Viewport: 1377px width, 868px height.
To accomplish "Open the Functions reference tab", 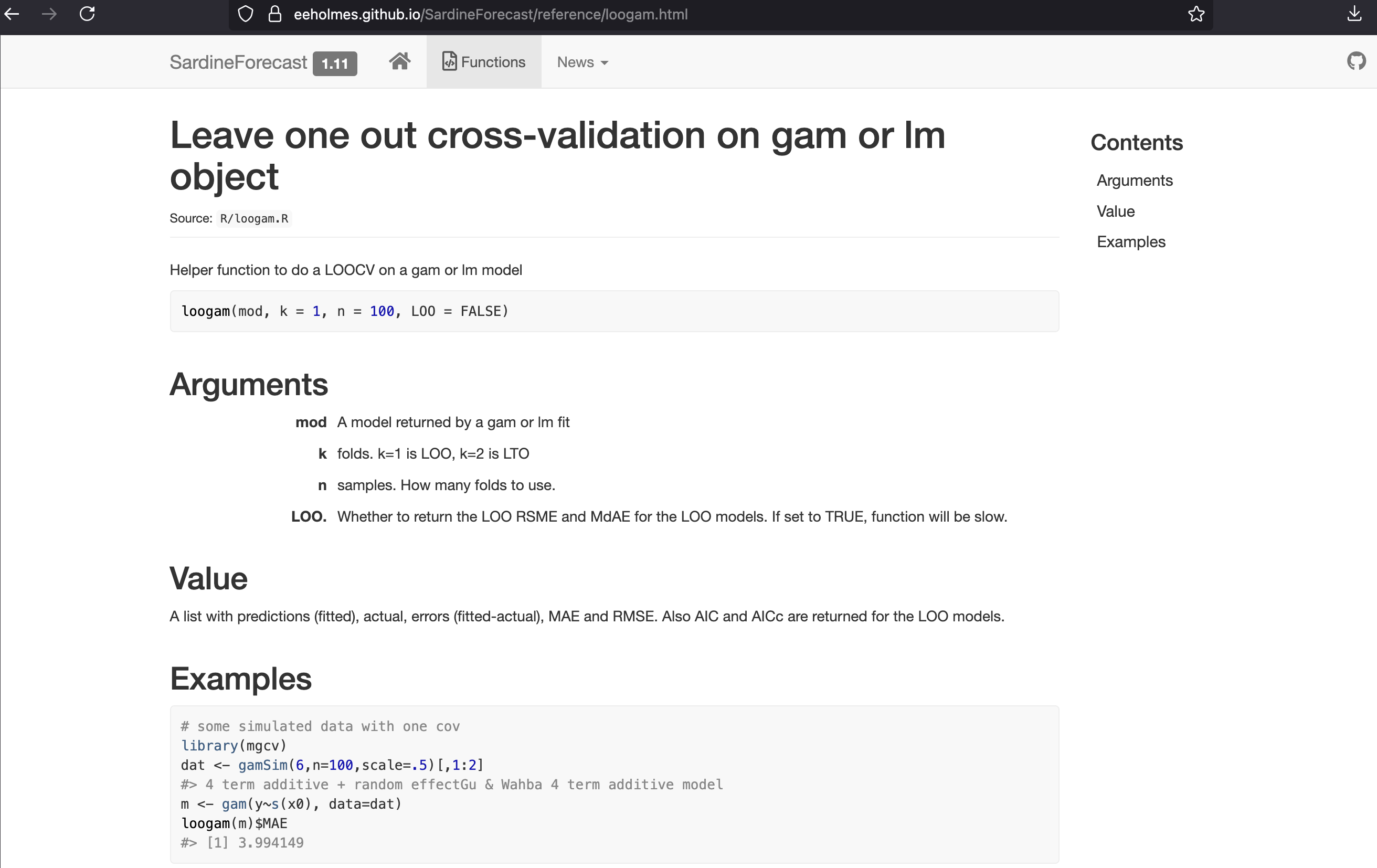I will (484, 62).
